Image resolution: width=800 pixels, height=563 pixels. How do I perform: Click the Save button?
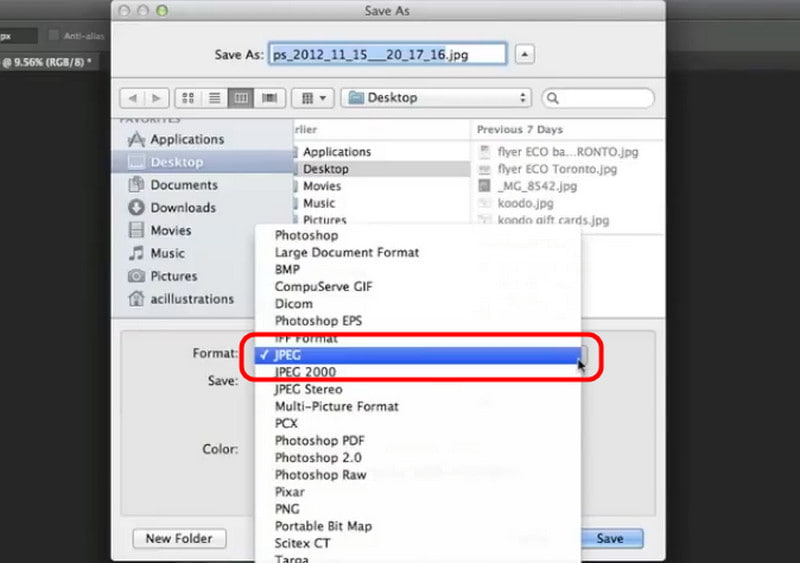(612, 538)
